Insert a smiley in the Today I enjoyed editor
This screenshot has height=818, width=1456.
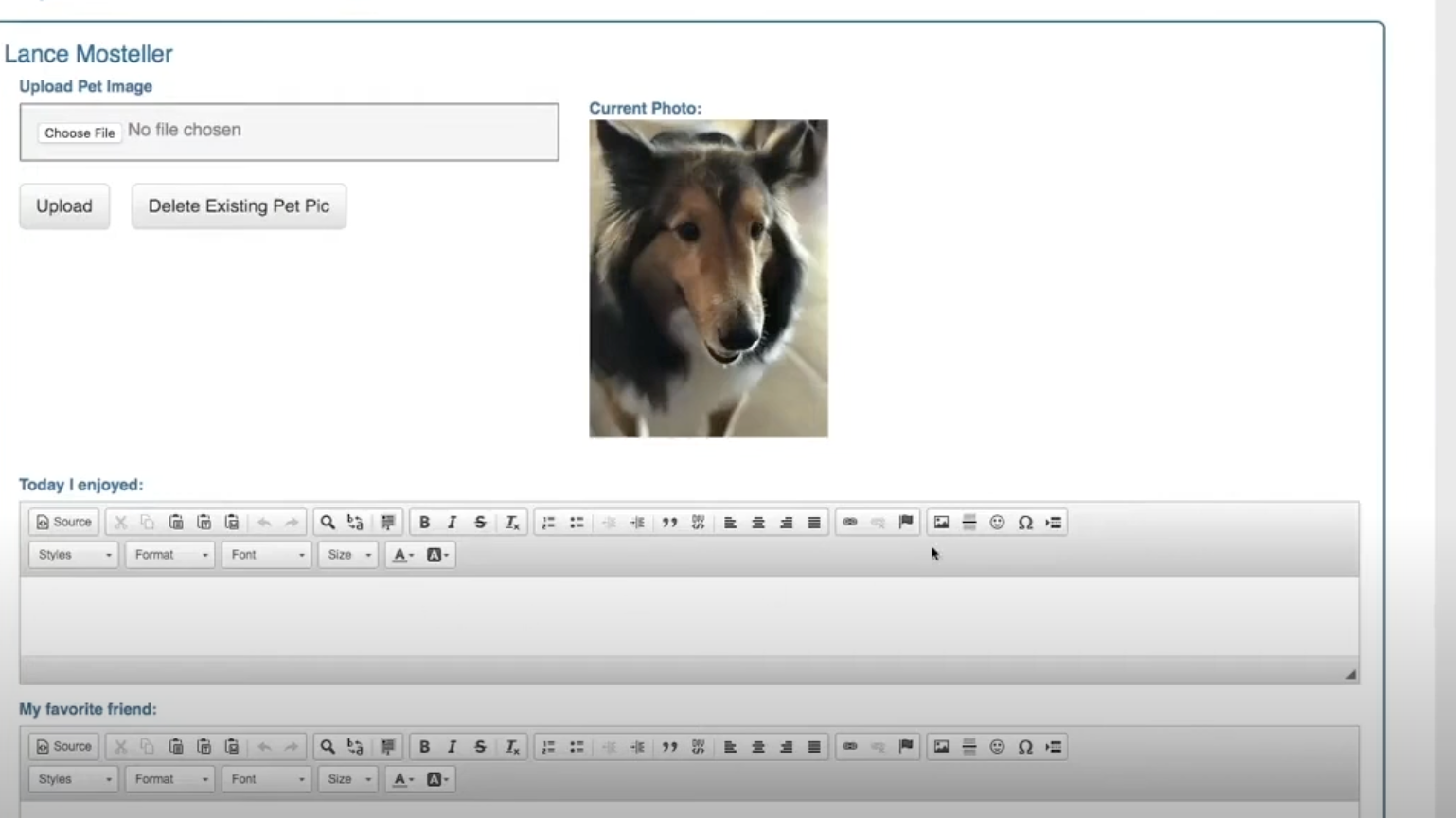click(996, 522)
